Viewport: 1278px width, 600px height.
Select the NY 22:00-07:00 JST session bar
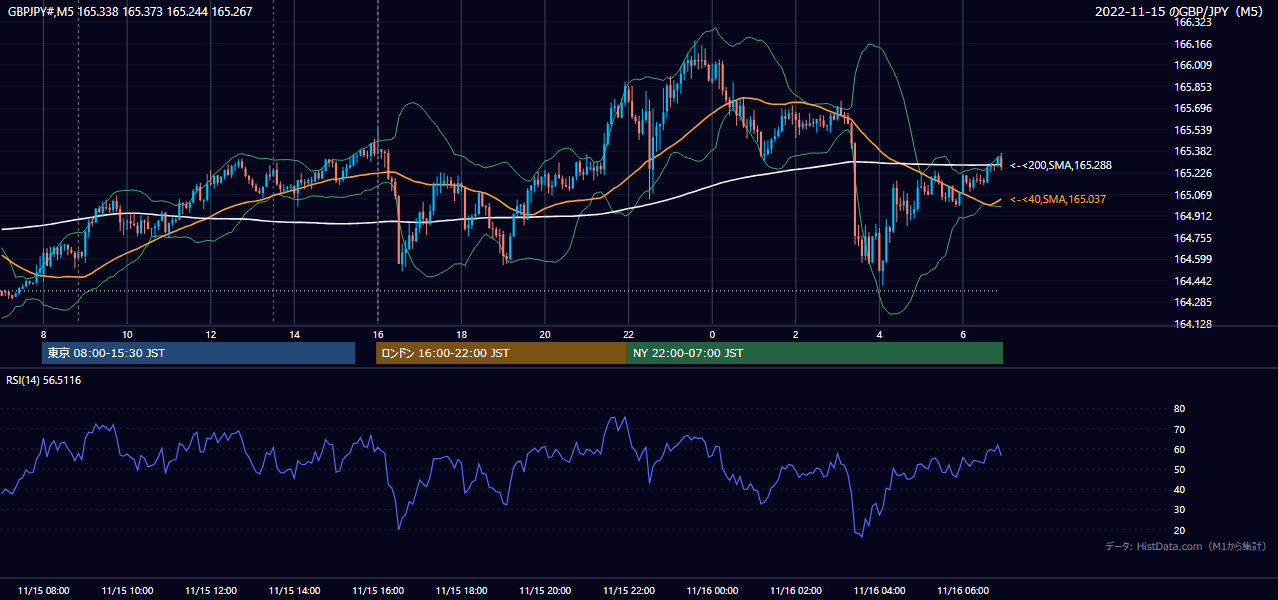pos(815,353)
